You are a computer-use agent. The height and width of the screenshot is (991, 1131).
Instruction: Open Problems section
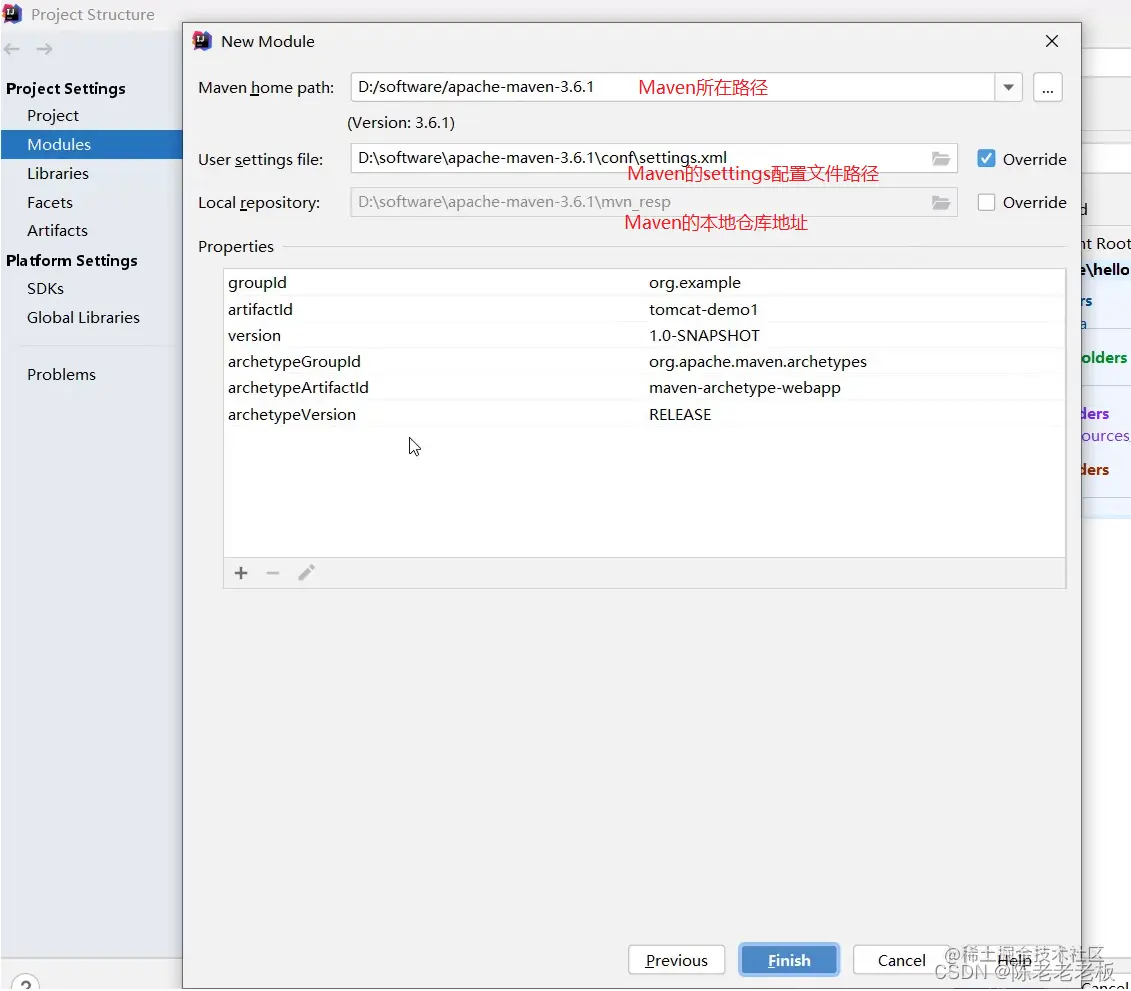[61, 374]
